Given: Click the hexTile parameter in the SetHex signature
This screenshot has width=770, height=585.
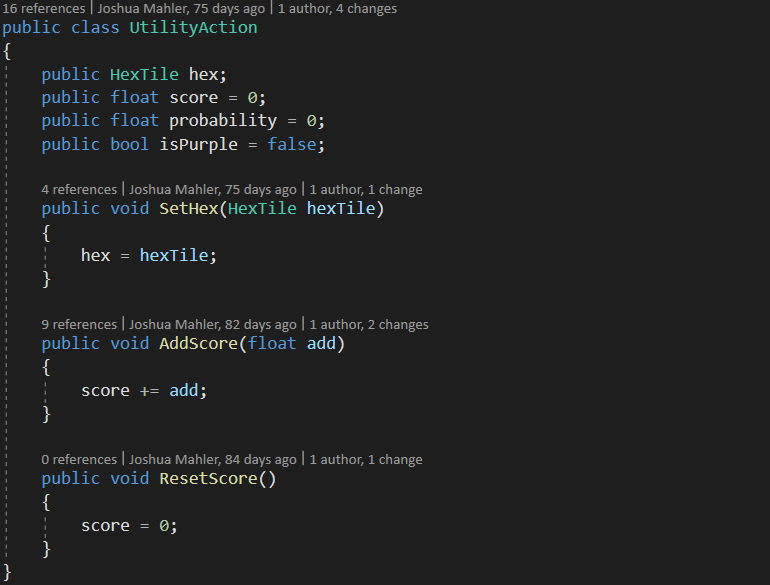Looking at the screenshot, I should (341, 208).
